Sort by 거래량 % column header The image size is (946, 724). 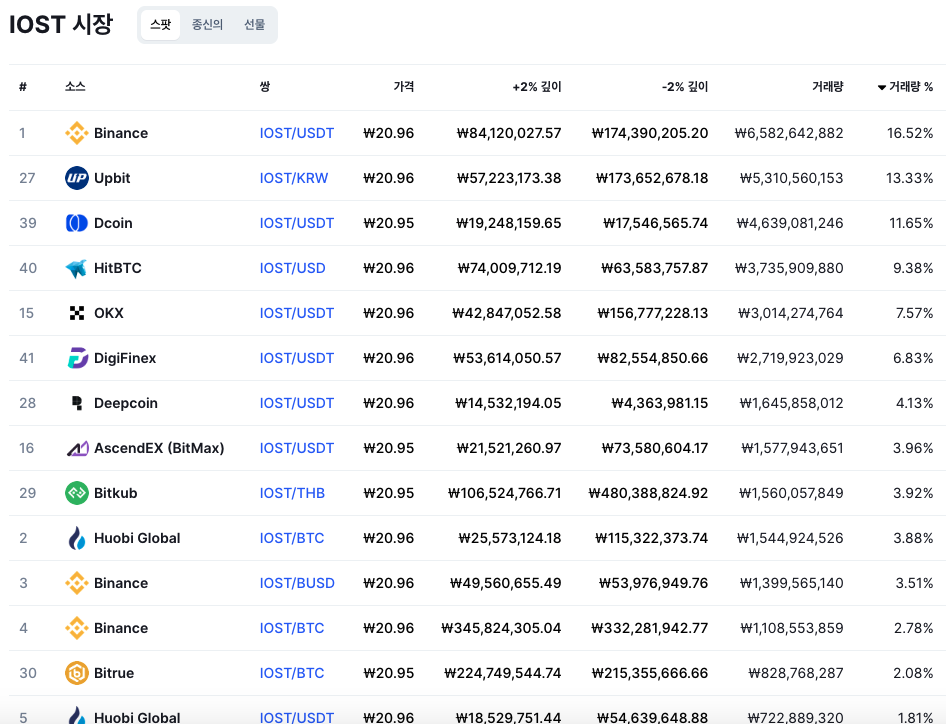tap(905, 87)
